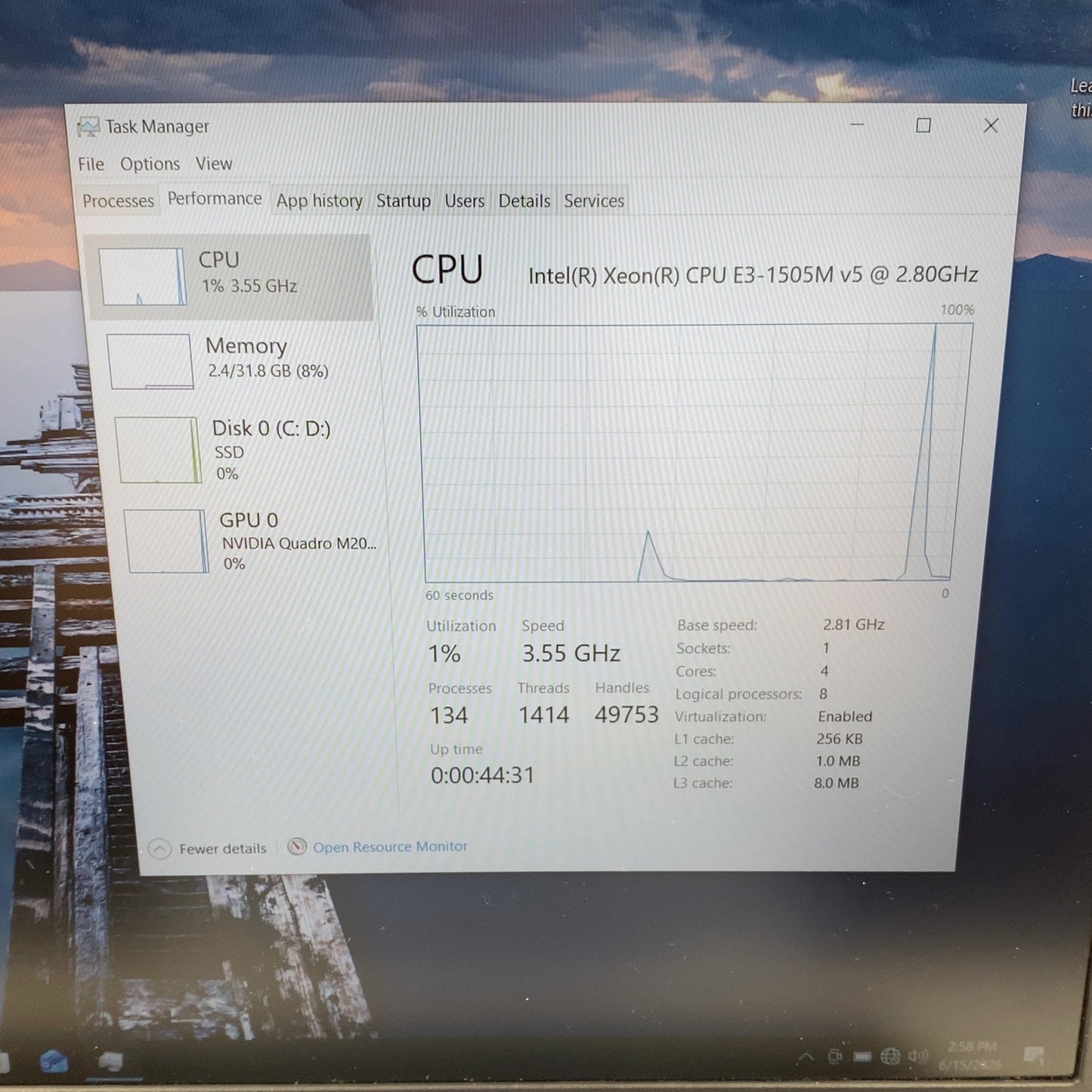The image size is (1092, 1092).
Task: Click the Logical processors value 8
Action: tap(823, 694)
